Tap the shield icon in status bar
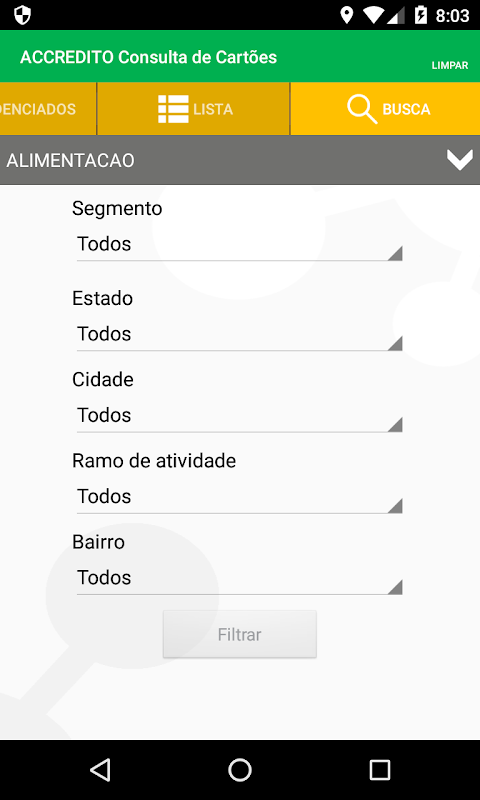 point(22,15)
